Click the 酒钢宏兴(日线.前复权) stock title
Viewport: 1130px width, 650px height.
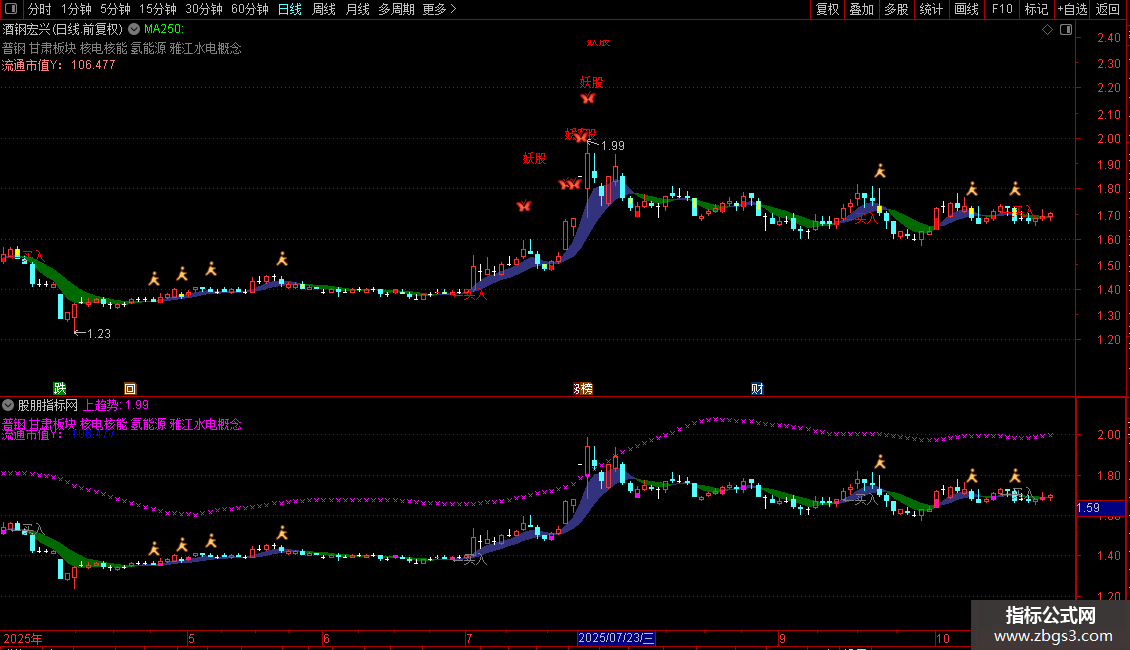tap(63, 29)
